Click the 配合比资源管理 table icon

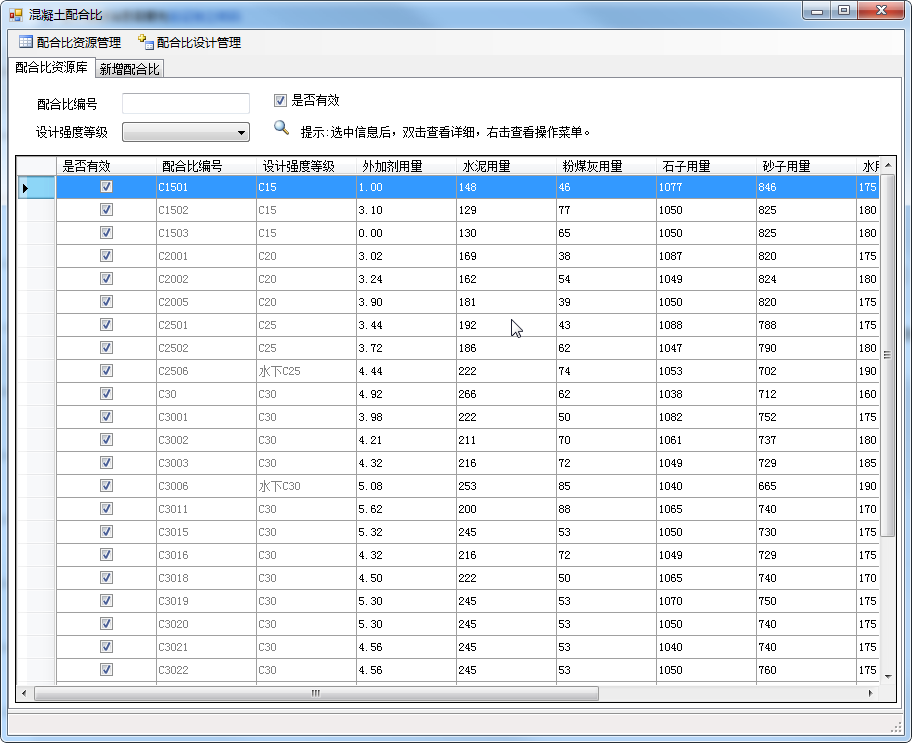[x=26, y=42]
